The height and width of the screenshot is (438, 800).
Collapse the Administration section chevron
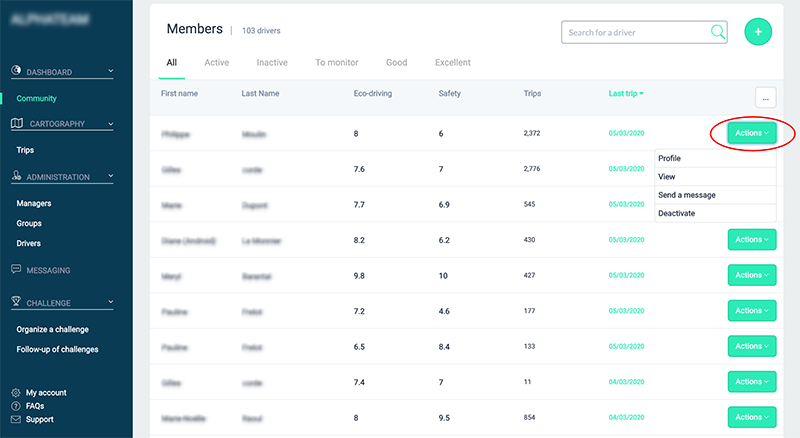(x=110, y=177)
